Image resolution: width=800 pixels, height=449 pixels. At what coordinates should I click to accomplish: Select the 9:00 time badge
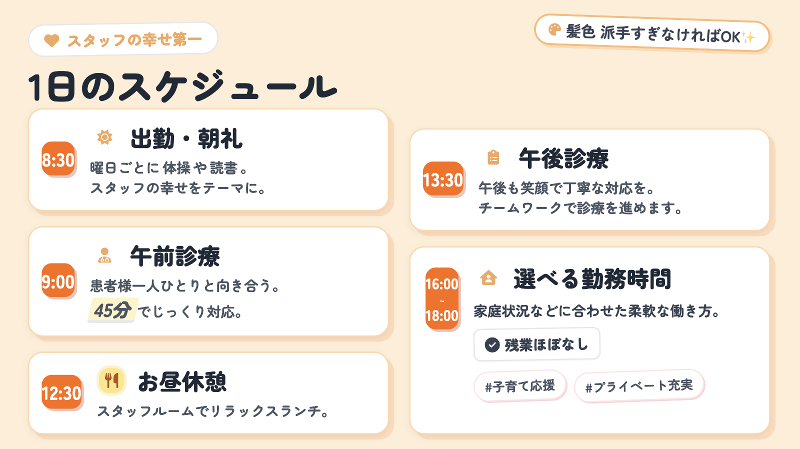pyautogui.click(x=58, y=282)
